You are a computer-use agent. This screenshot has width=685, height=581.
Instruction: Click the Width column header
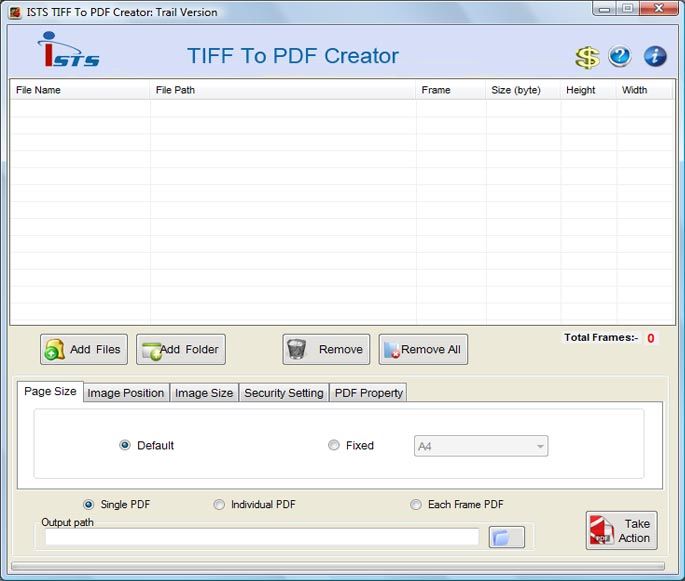(x=644, y=90)
